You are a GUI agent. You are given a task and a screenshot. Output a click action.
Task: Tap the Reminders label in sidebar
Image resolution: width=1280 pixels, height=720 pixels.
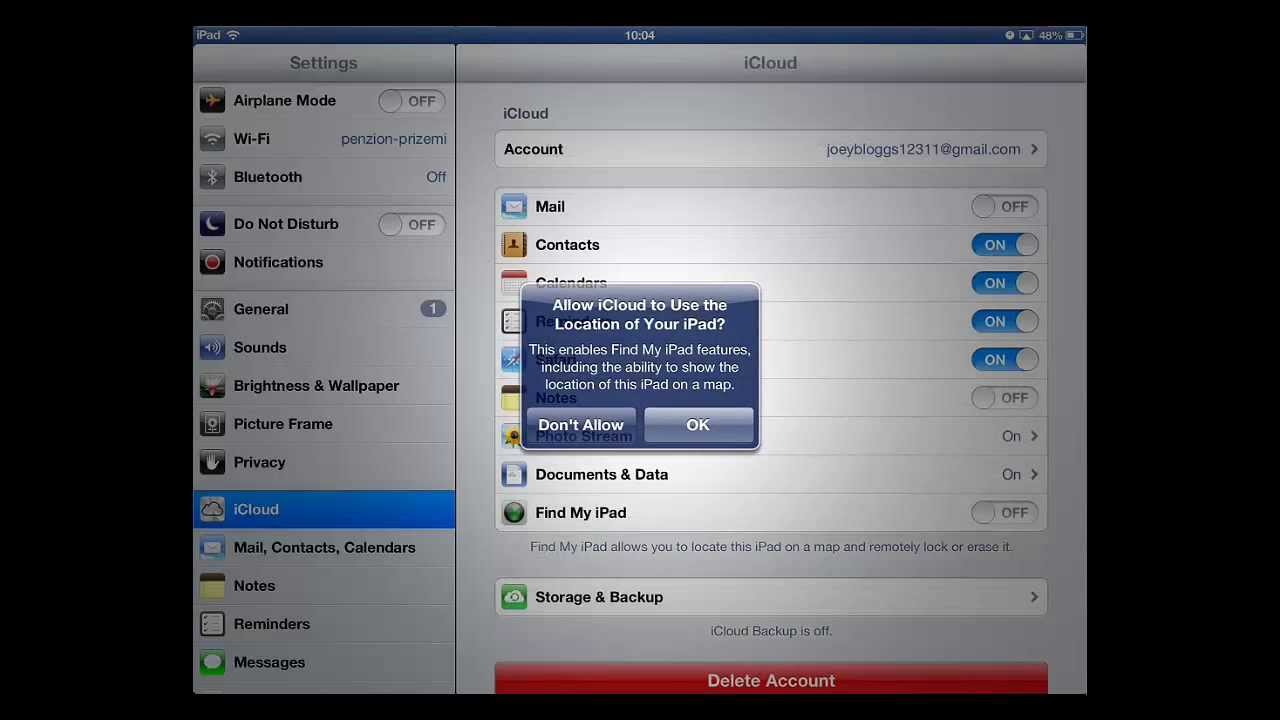pos(272,624)
